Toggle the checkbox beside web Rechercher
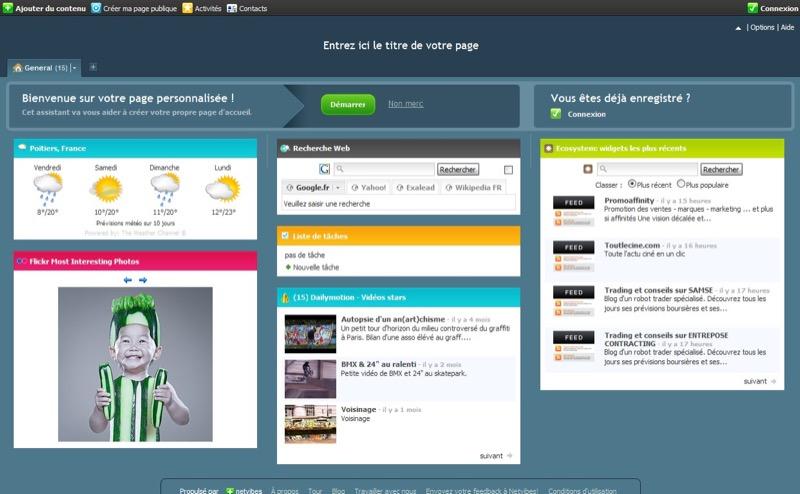Image resolution: width=800 pixels, height=494 pixels. 508,170
